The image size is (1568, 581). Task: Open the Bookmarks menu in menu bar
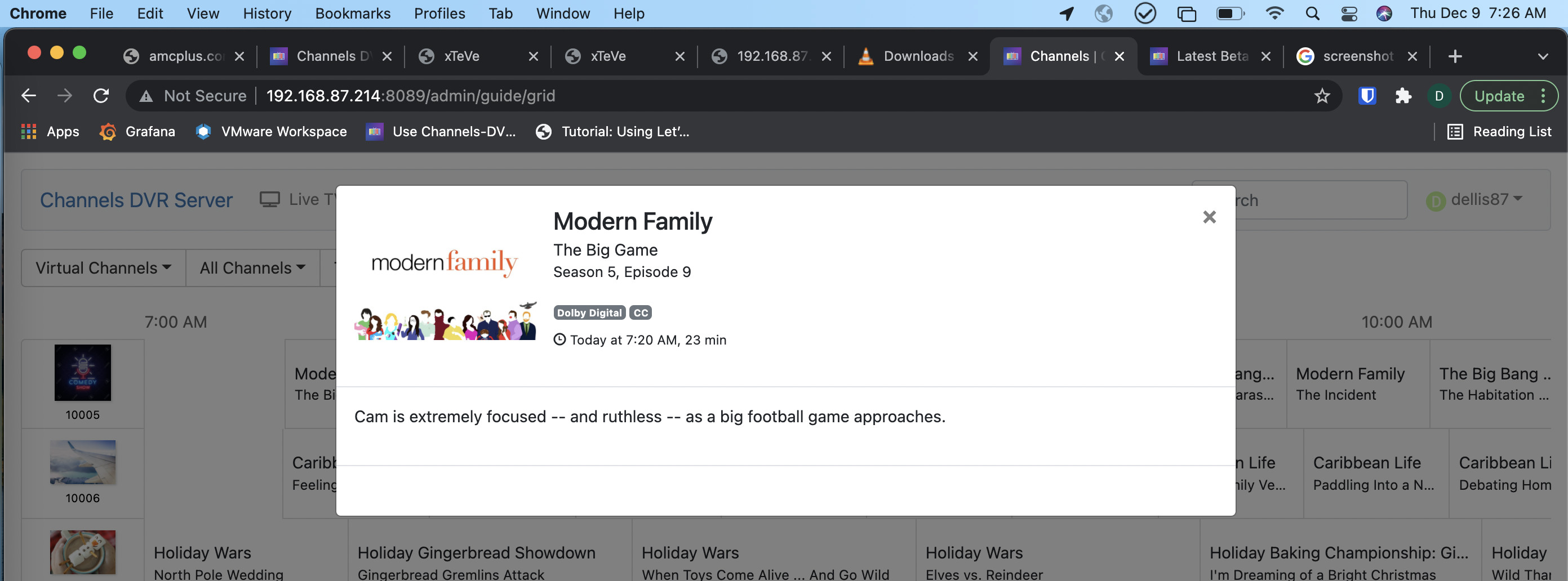pyautogui.click(x=353, y=14)
